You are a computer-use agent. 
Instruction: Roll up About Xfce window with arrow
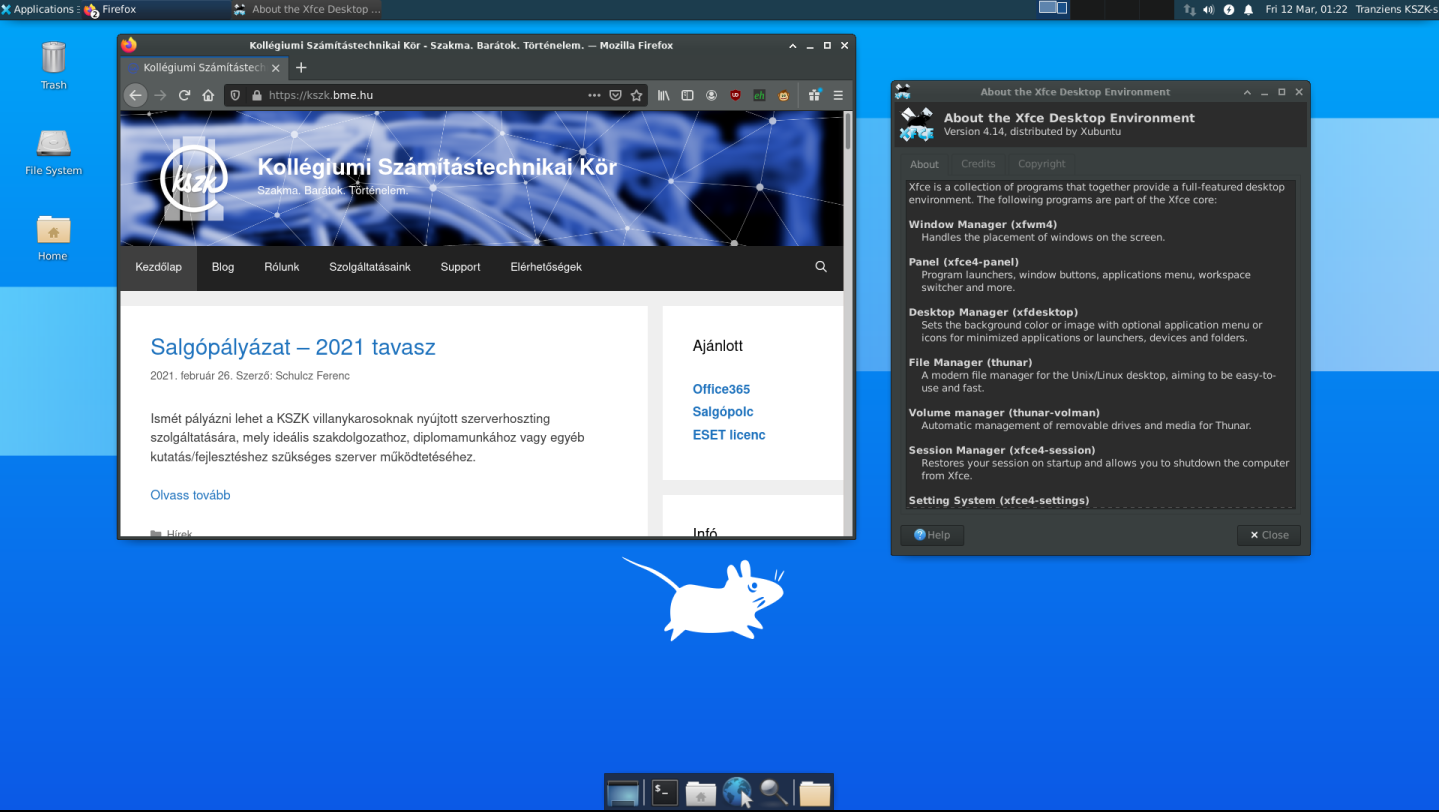pyautogui.click(x=1247, y=92)
